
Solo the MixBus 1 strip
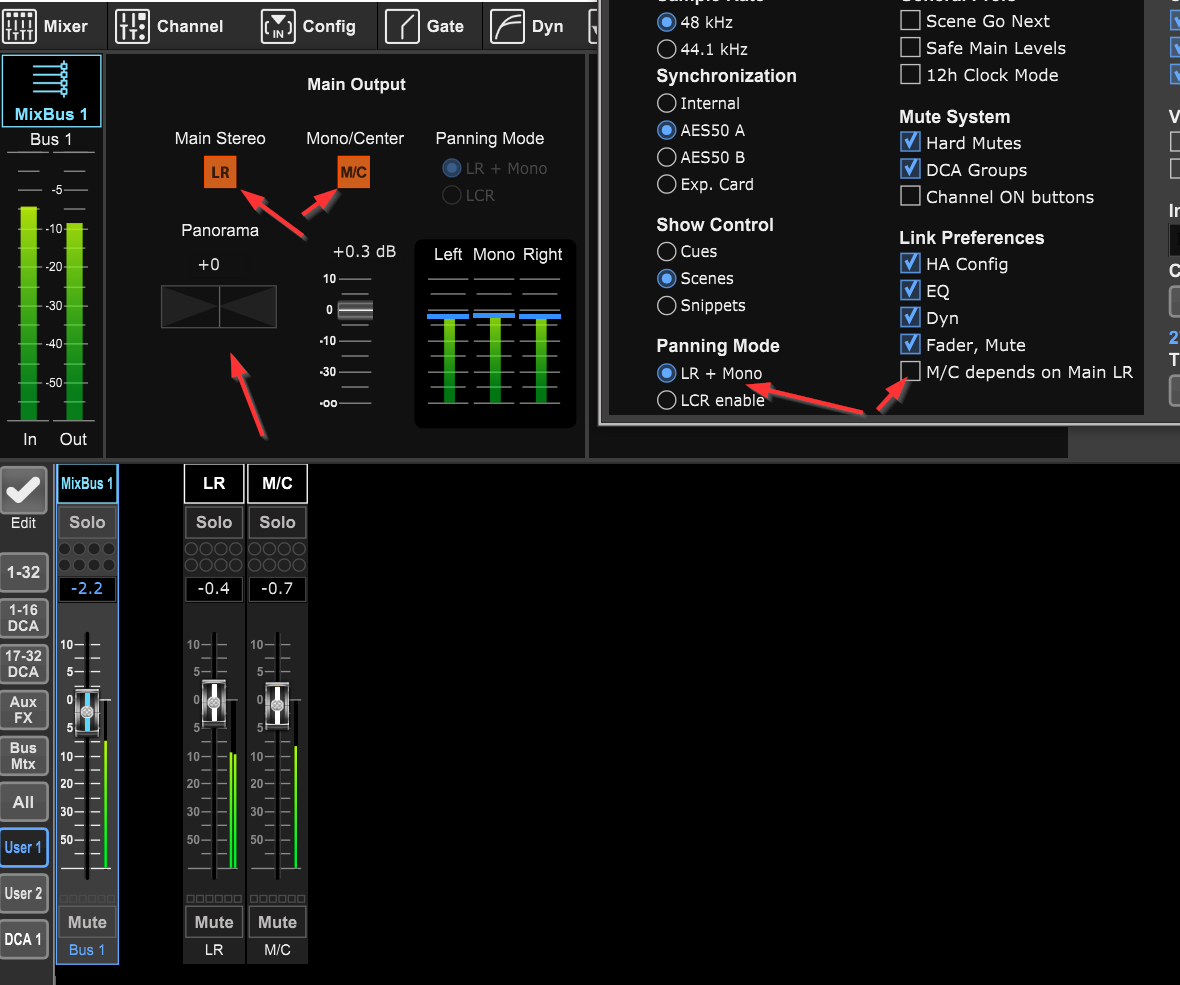point(87,522)
